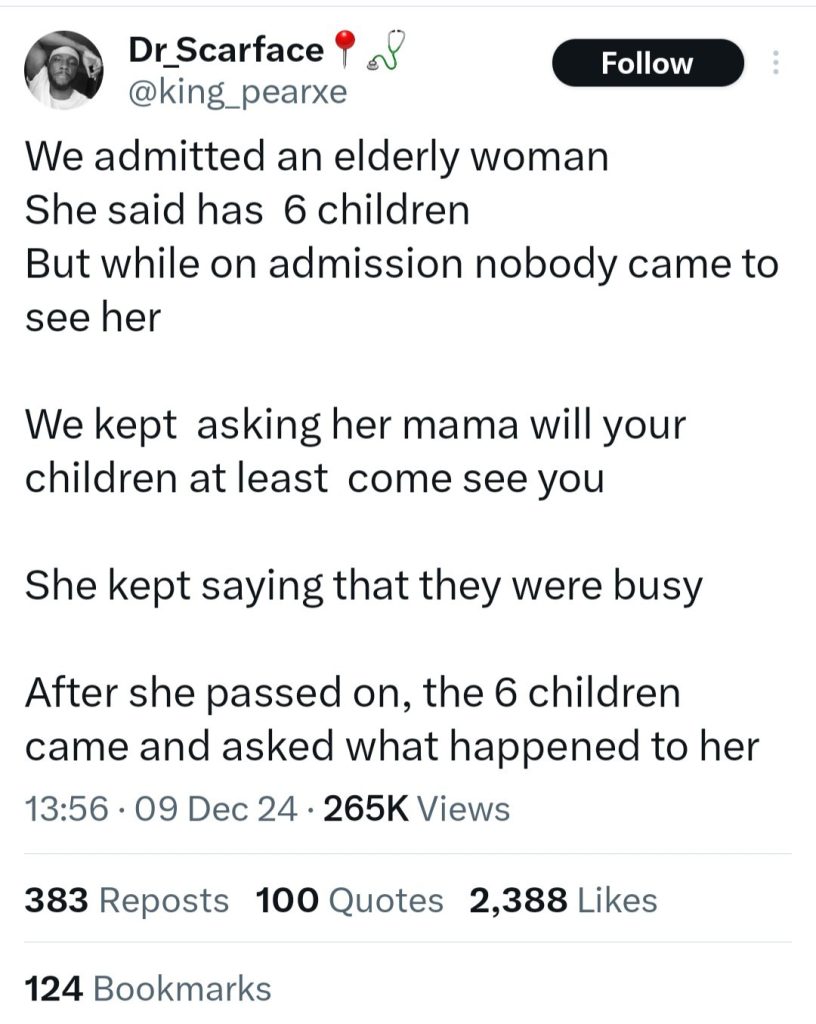View the 100 Quotes list
This screenshot has width=816, height=1024.
click(x=349, y=900)
